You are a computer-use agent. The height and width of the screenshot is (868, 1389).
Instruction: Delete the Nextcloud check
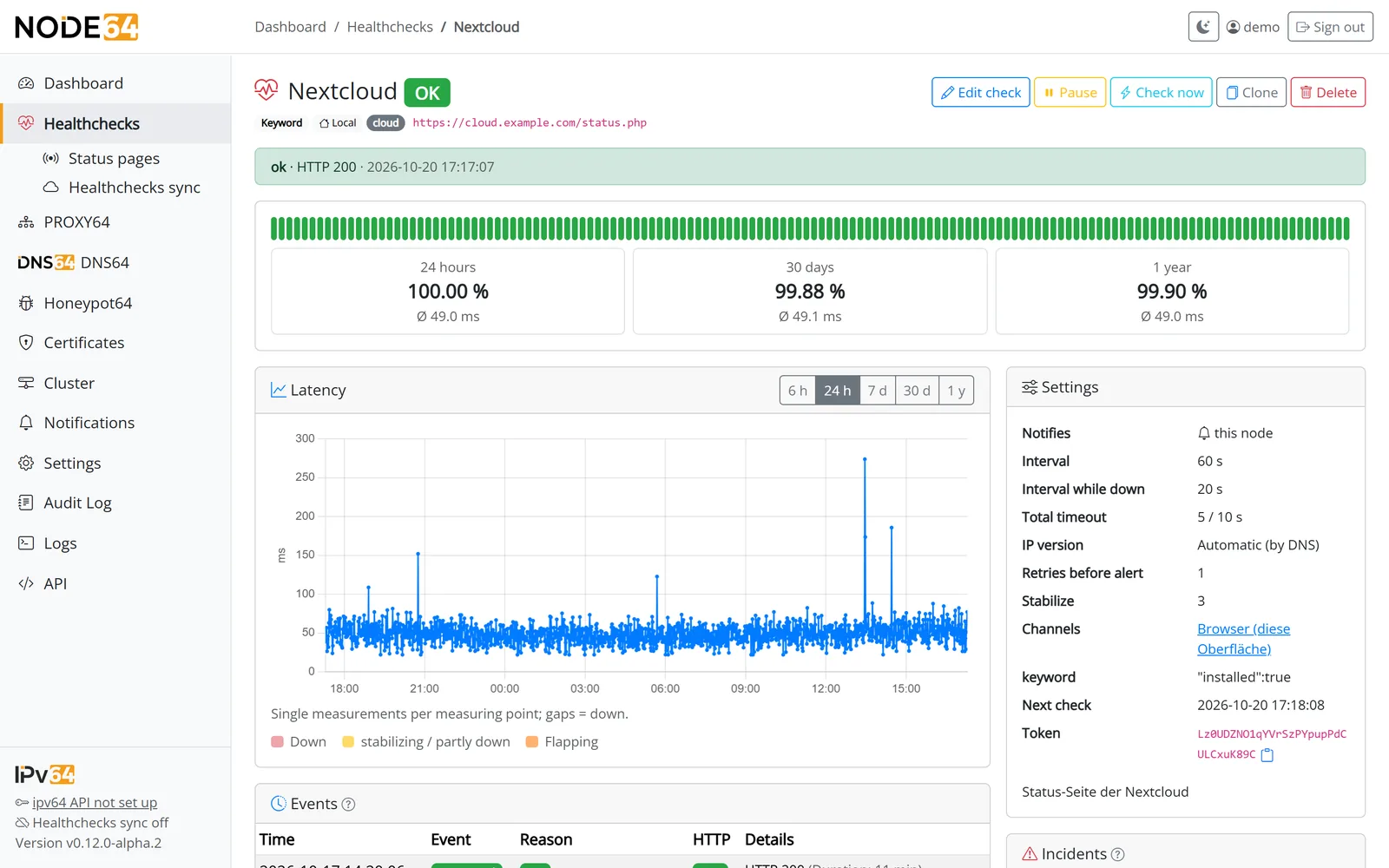pos(1327,92)
